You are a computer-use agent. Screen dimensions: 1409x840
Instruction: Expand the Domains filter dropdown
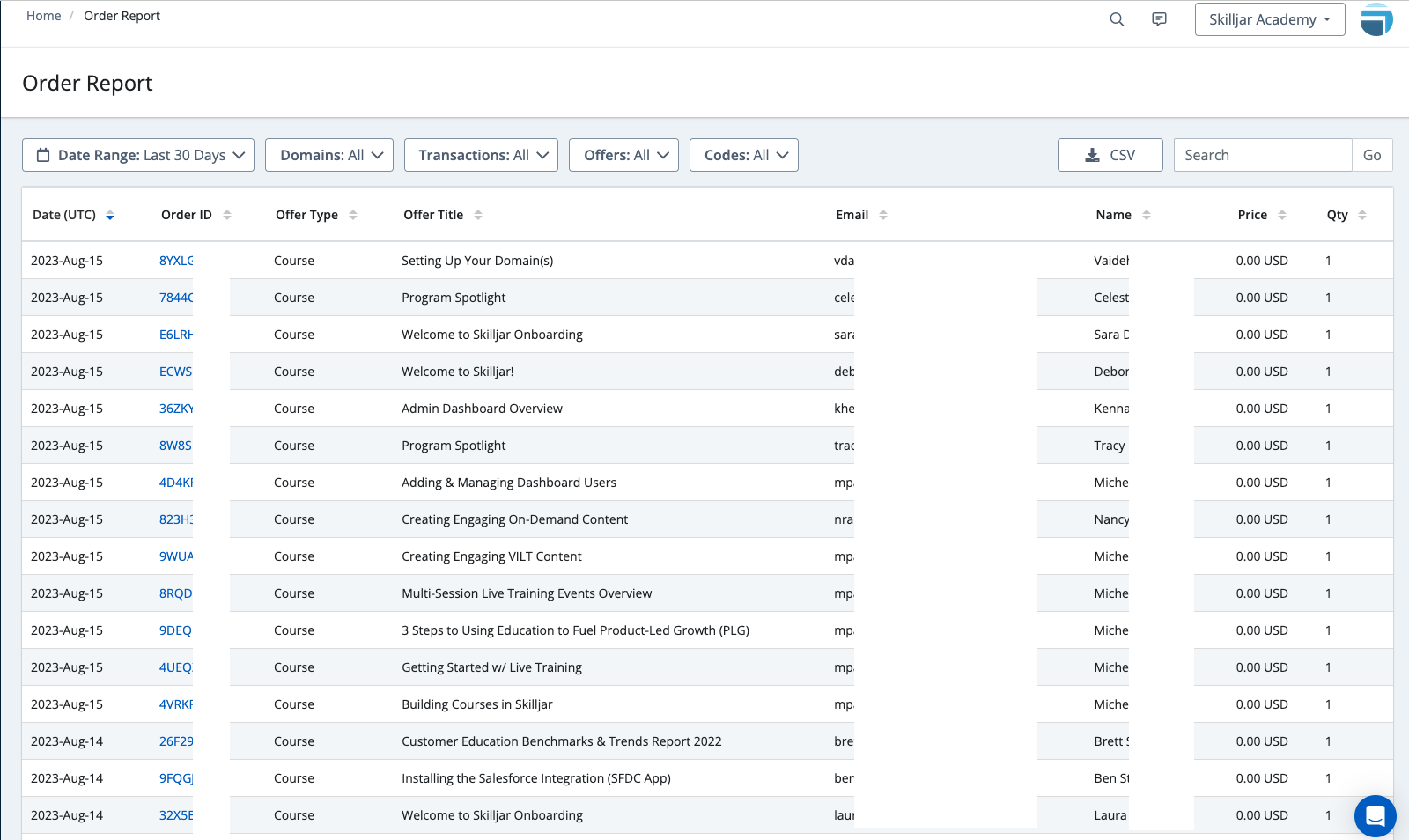tap(329, 155)
